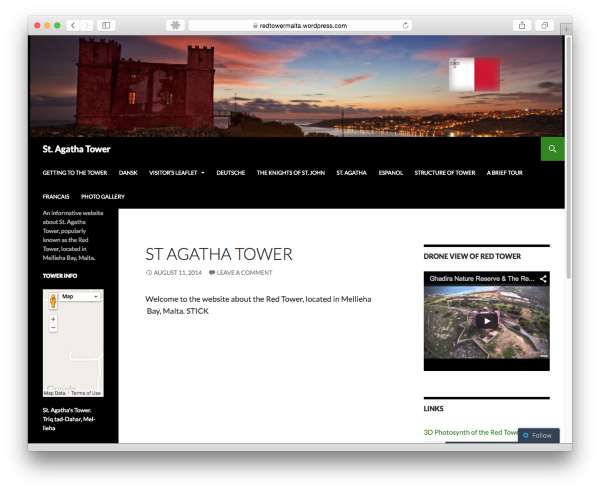Go to The Knights of St. John page
Image resolution: width=600 pixels, height=491 pixels.
tap(291, 173)
